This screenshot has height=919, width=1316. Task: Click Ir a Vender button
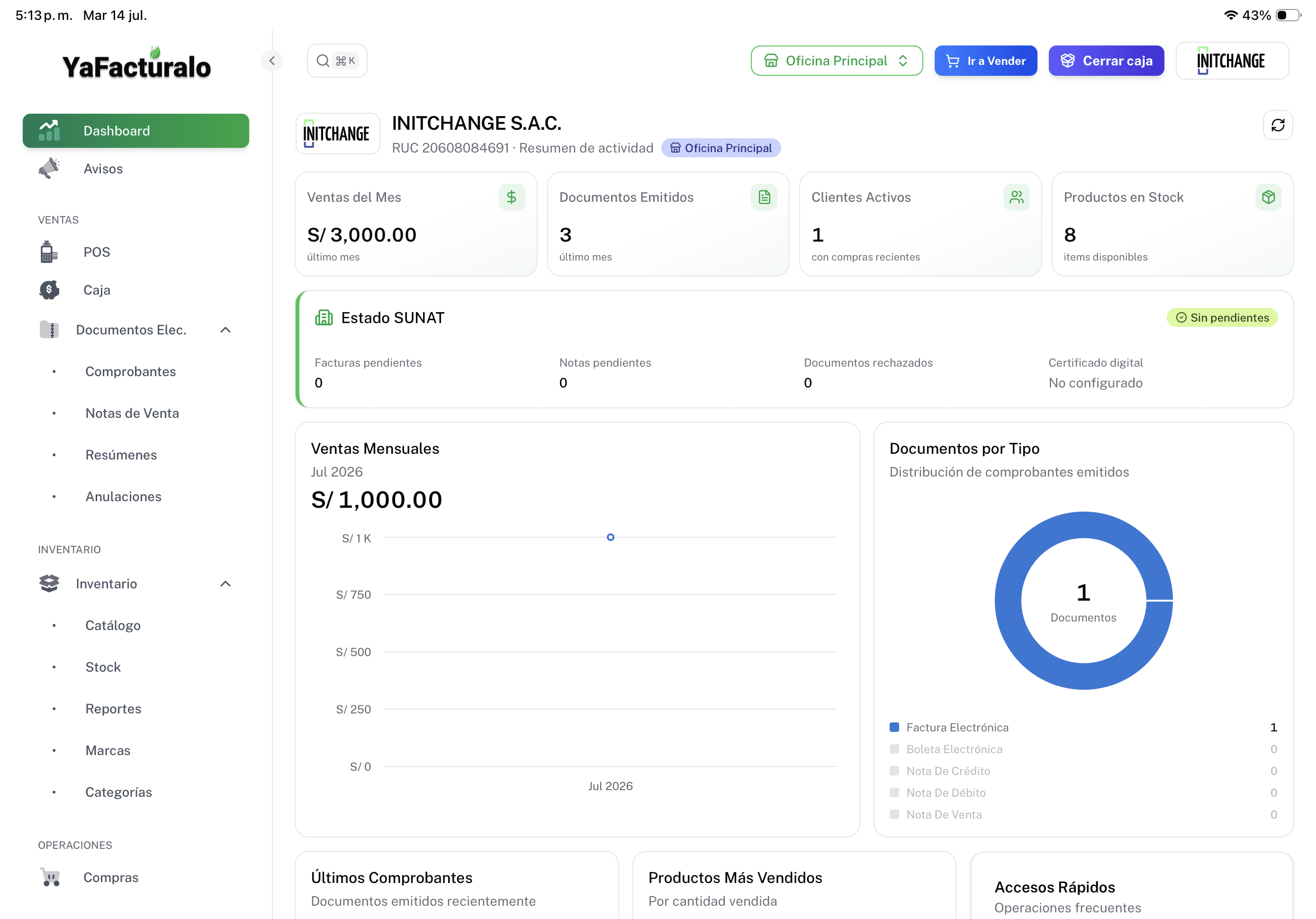985,61
